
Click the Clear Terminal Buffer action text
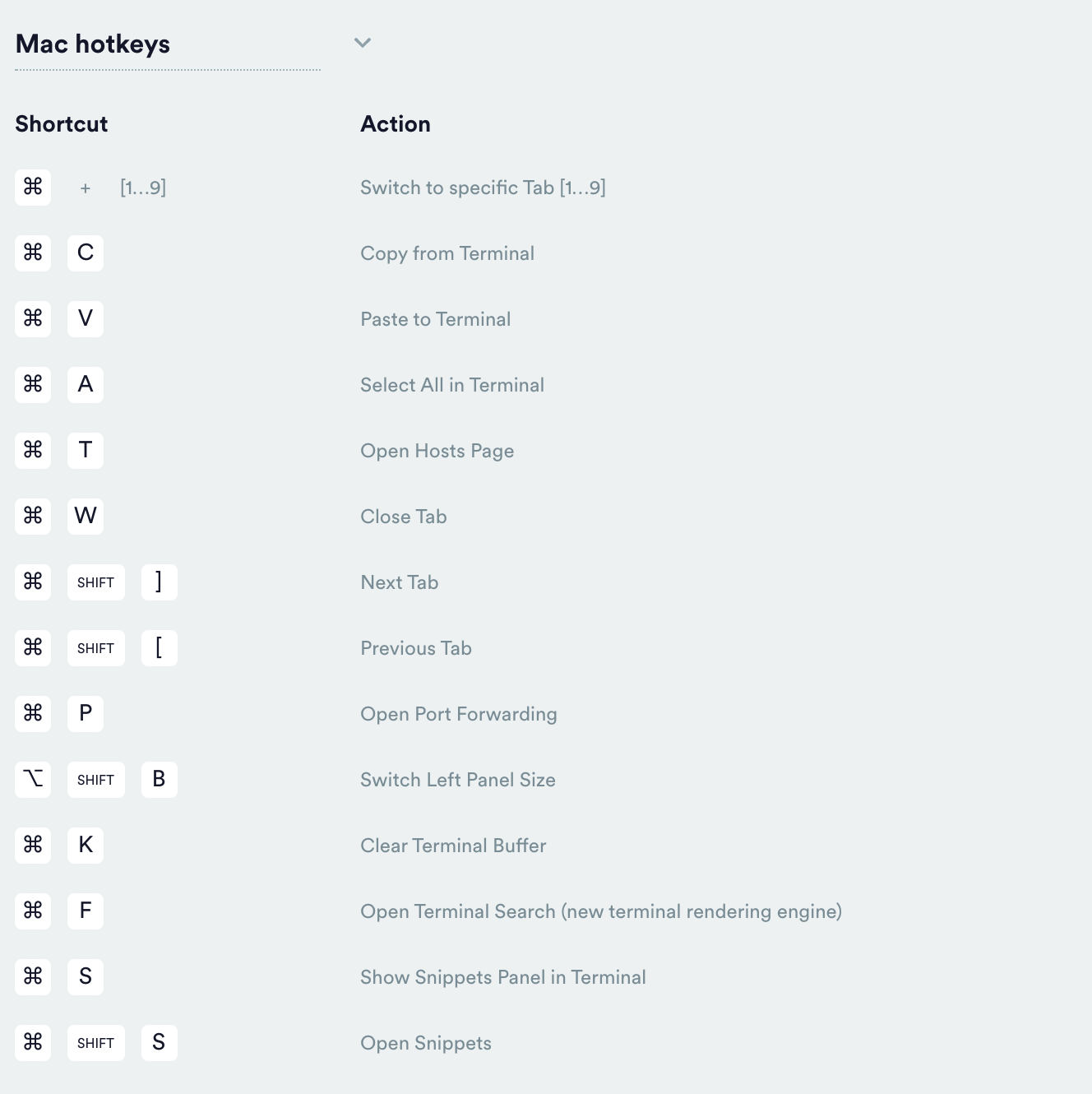(x=453, y=846)
